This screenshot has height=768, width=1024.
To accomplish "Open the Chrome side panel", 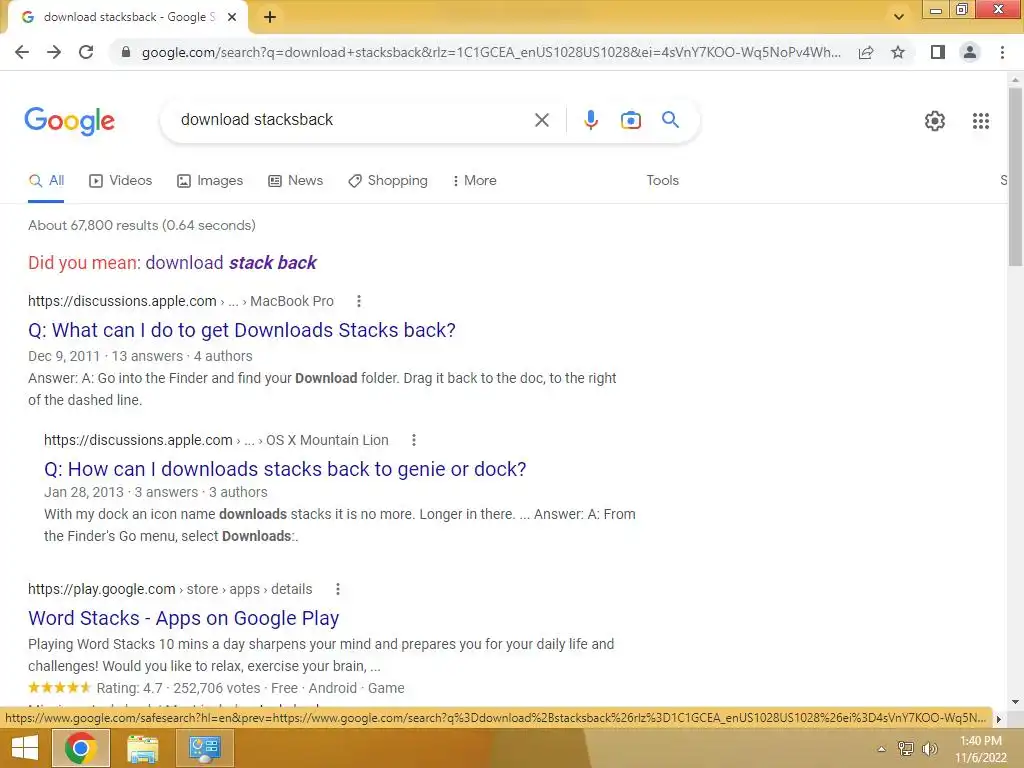I will point(938,52).
